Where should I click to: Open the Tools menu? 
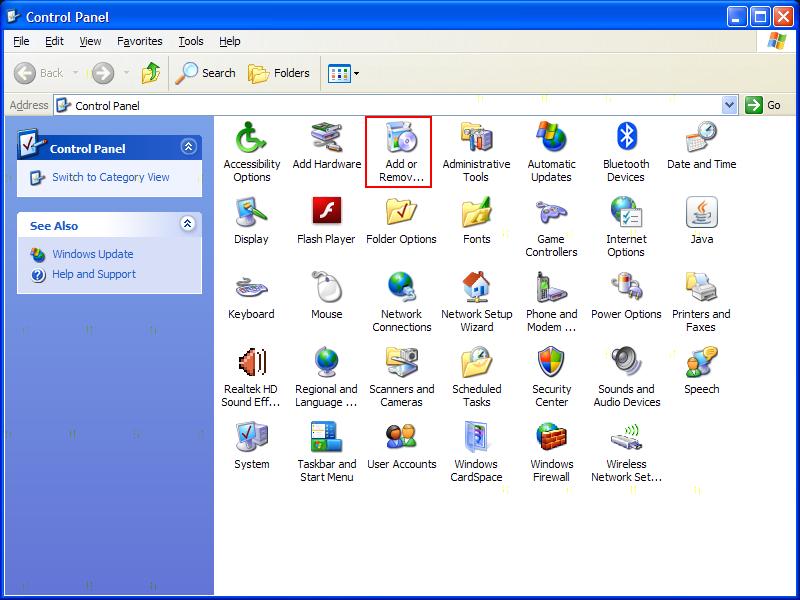[x=191, y=41]
